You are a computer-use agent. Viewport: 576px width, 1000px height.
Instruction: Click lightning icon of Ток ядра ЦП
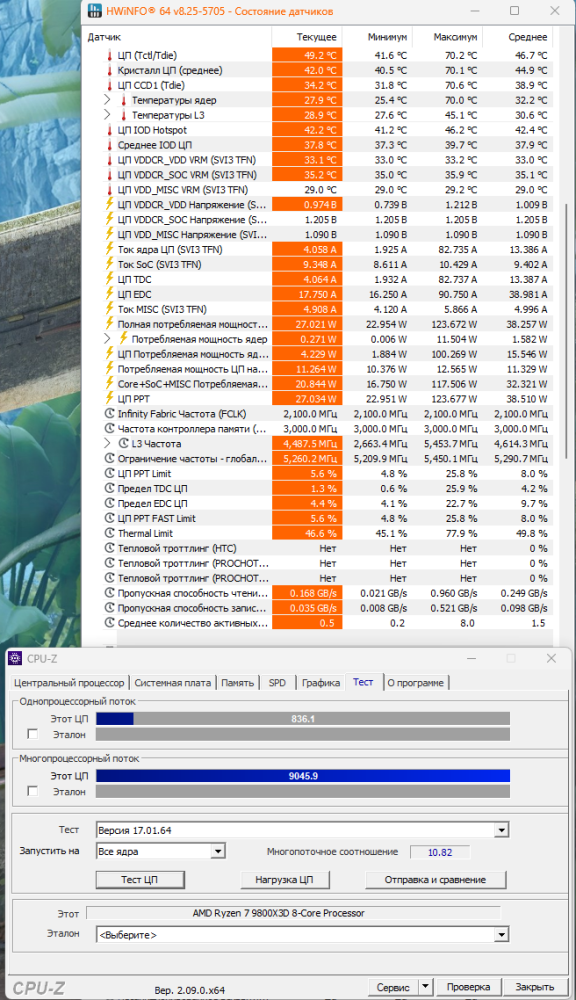point(110,249)
